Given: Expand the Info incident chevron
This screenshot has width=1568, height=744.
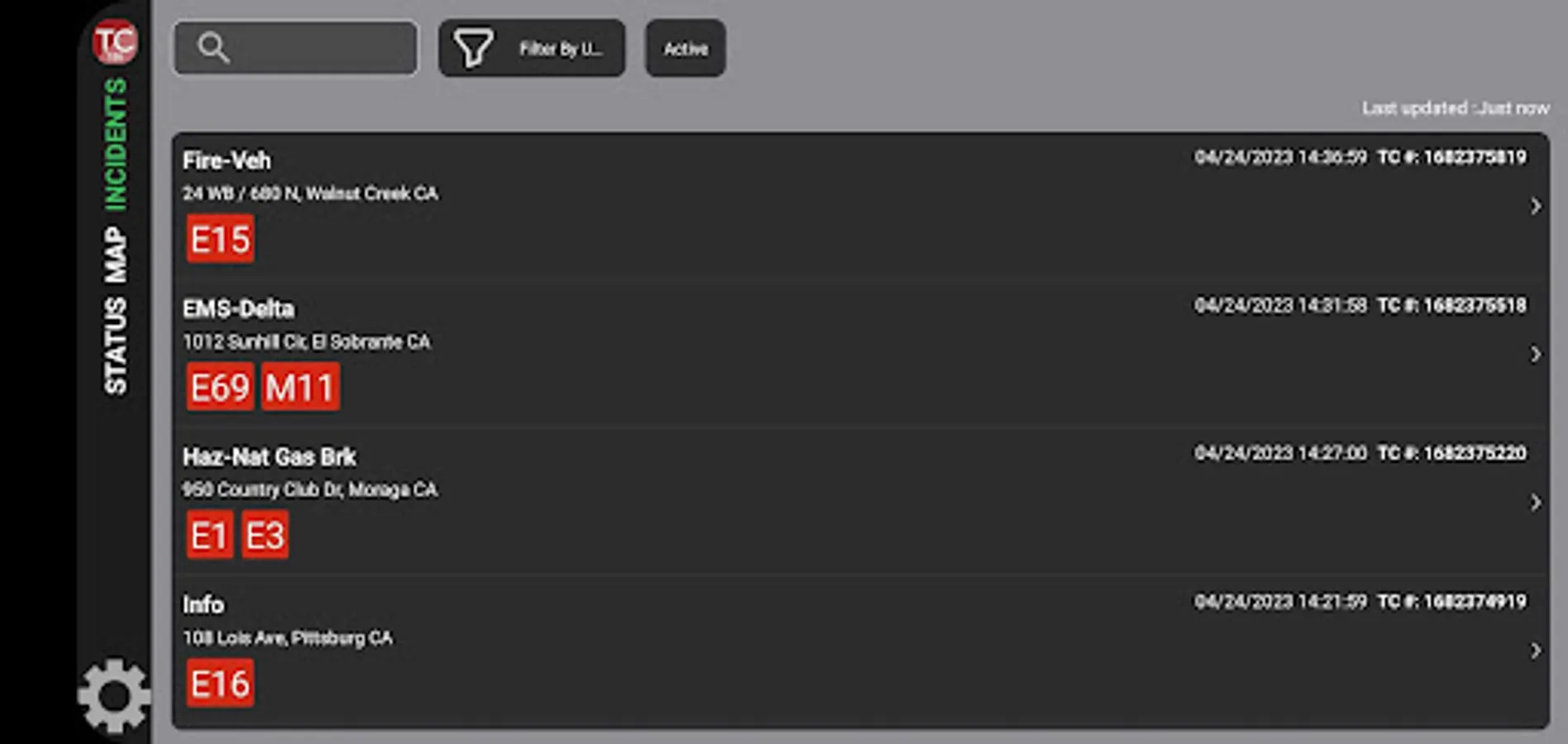Looking at the screenshot, I should coord(1535,651).
